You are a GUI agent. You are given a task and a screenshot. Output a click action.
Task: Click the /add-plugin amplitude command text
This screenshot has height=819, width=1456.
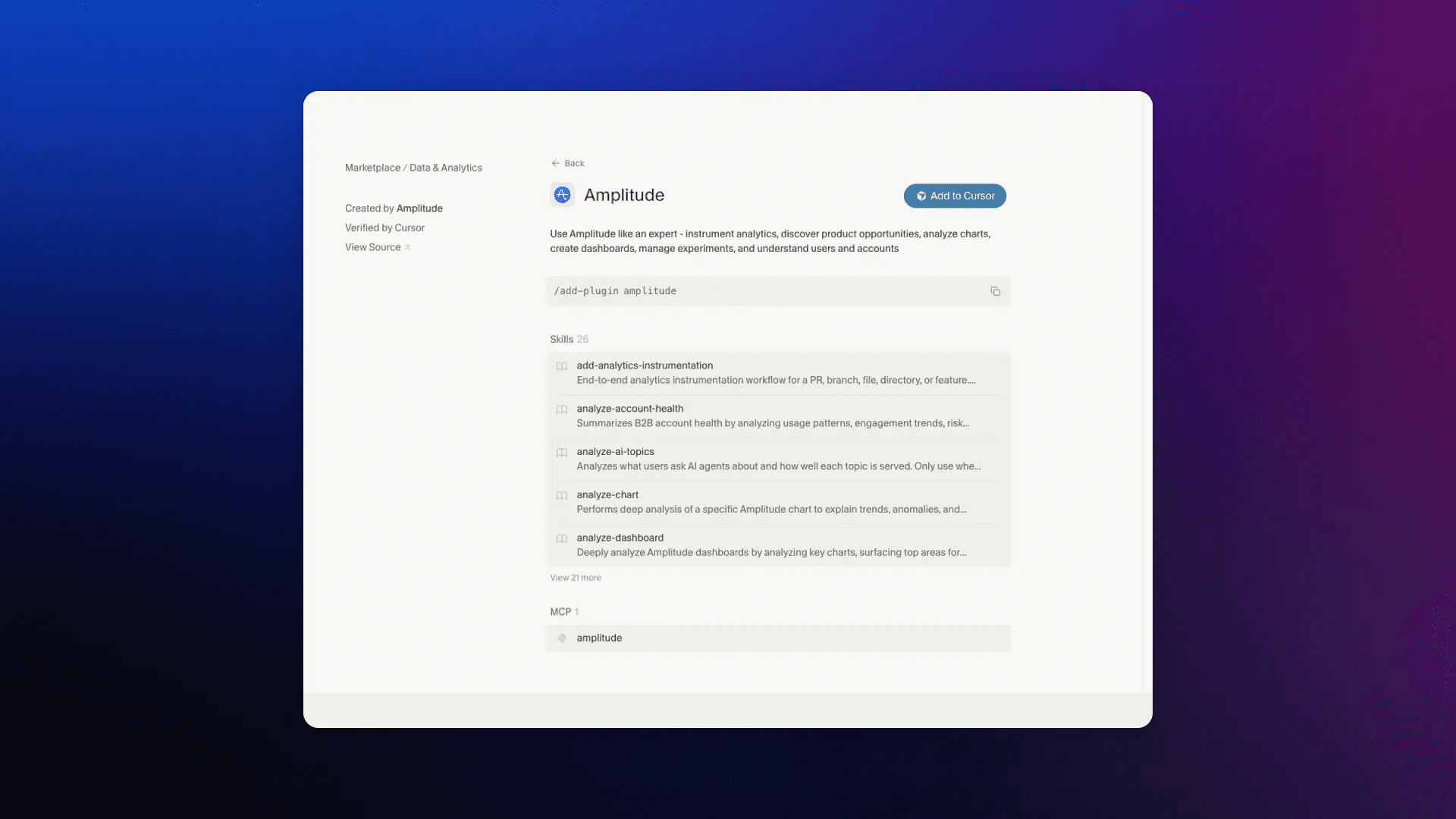[615, 291]
